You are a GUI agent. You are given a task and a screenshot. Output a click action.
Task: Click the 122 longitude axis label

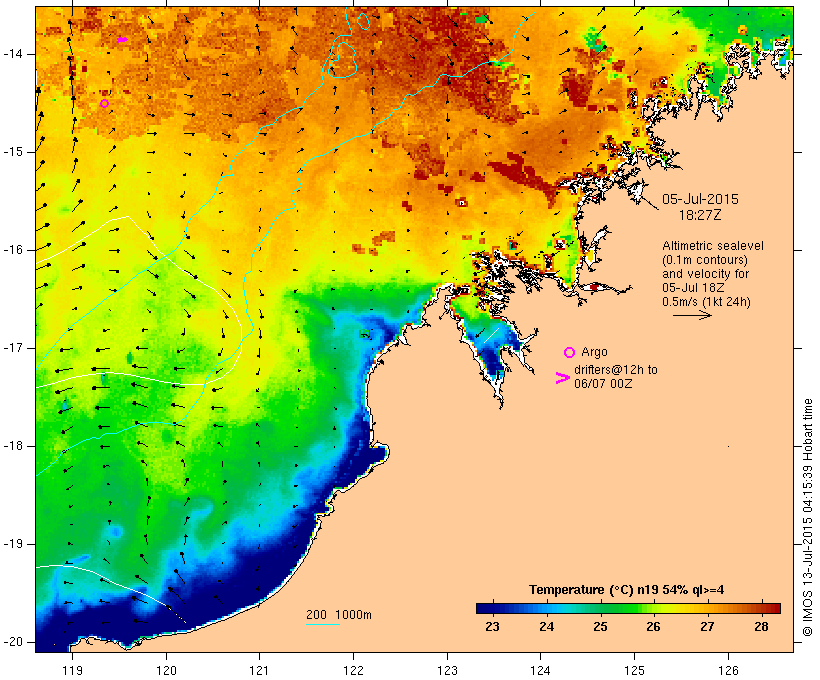tap(354, 671)
